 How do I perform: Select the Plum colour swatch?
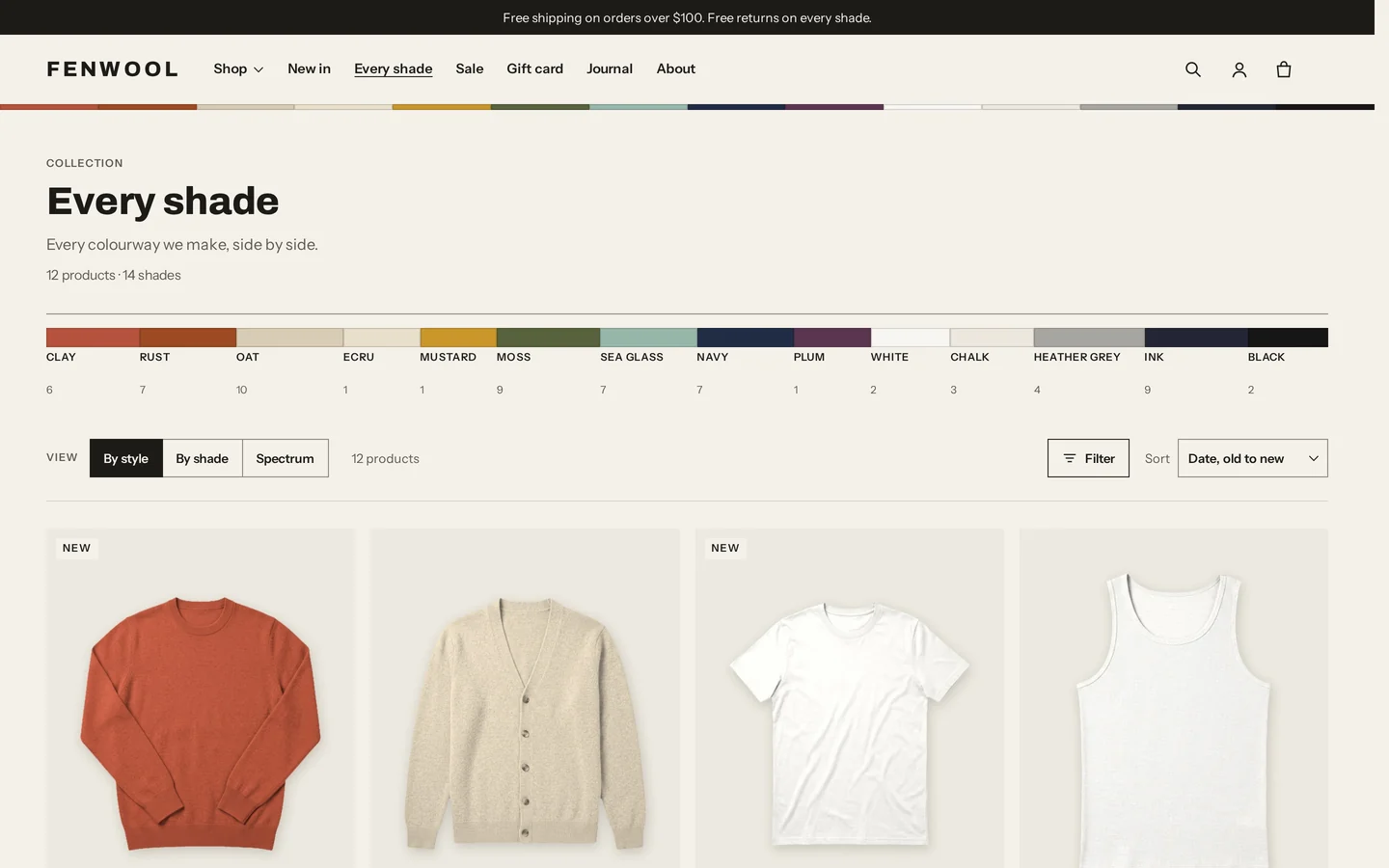[832, 338]
